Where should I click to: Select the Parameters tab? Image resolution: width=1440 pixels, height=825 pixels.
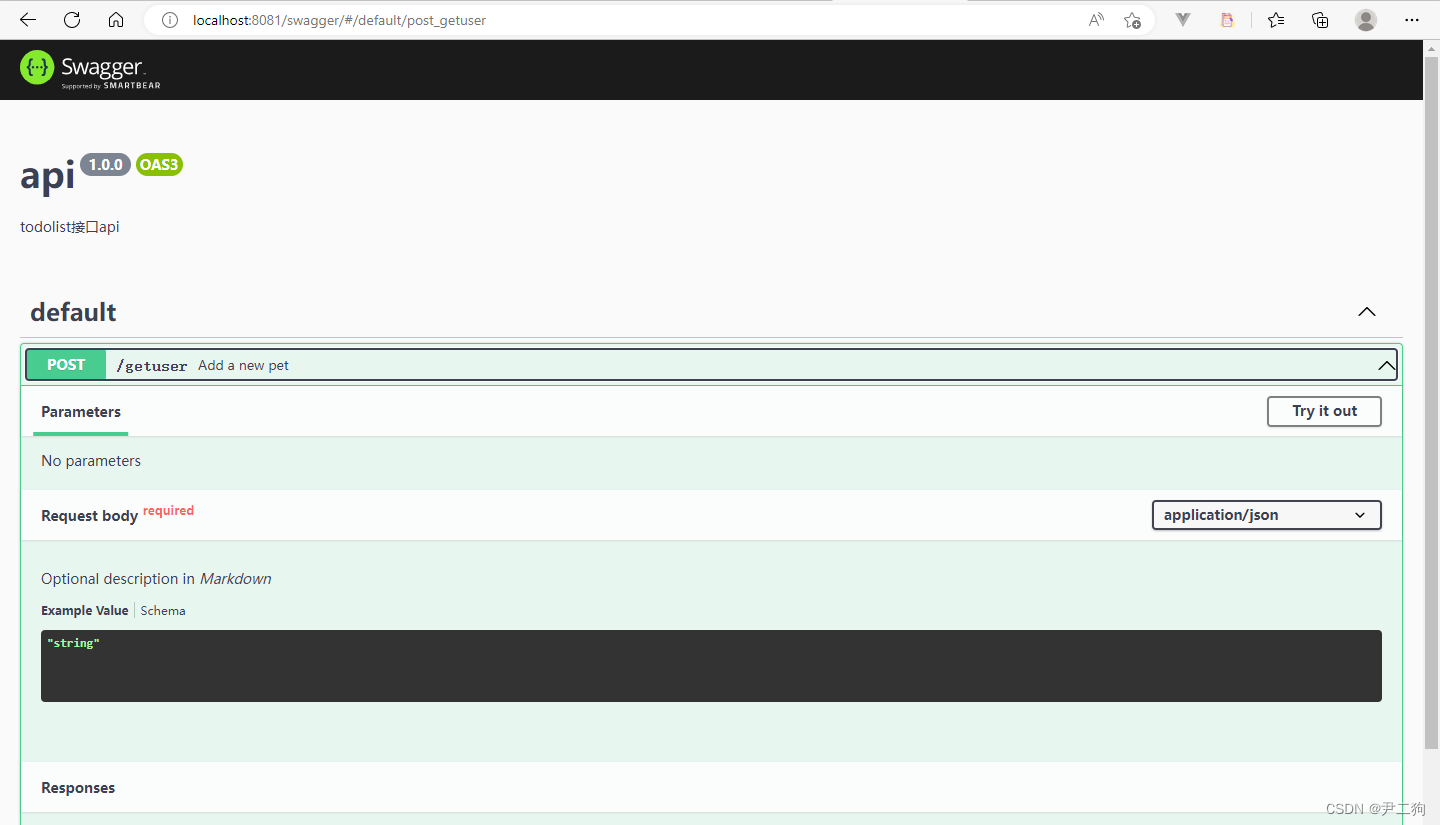click(80, 411)
